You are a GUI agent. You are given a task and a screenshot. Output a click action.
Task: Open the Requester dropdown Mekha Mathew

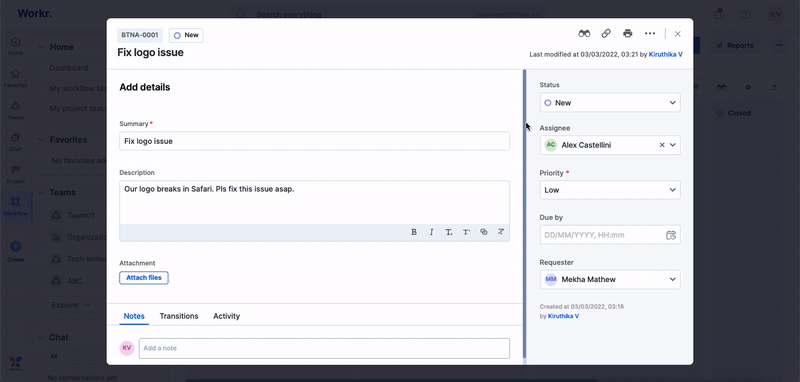coord(610,279)
